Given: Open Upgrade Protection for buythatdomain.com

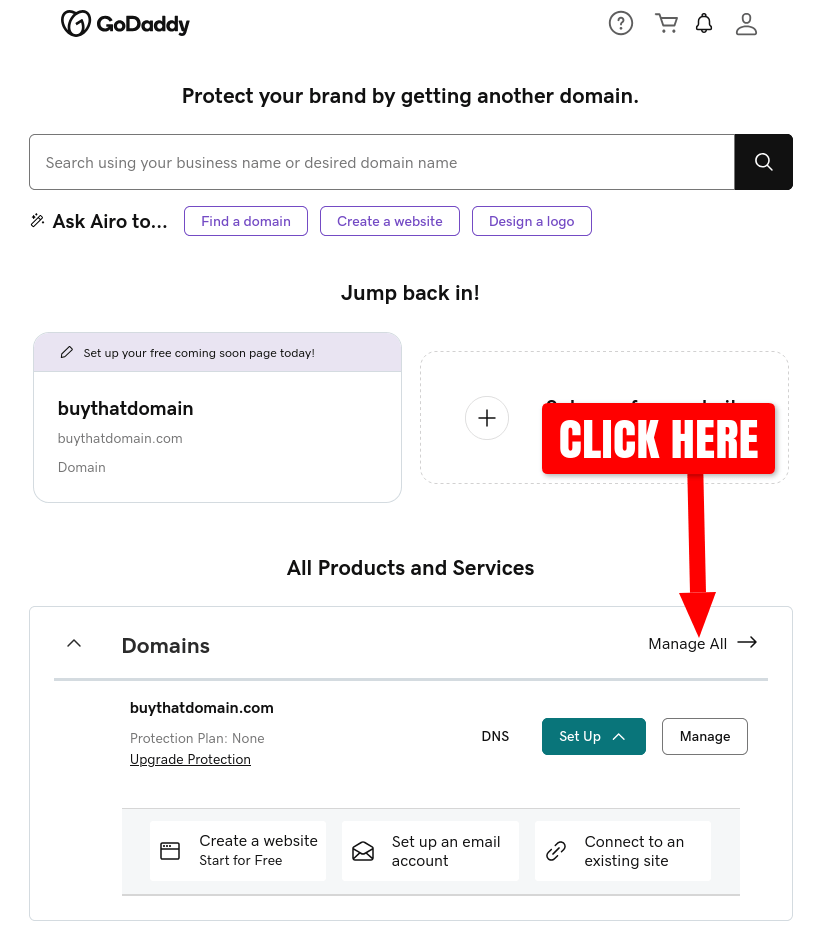Looking at the screenshot, I should click(190, 759).
